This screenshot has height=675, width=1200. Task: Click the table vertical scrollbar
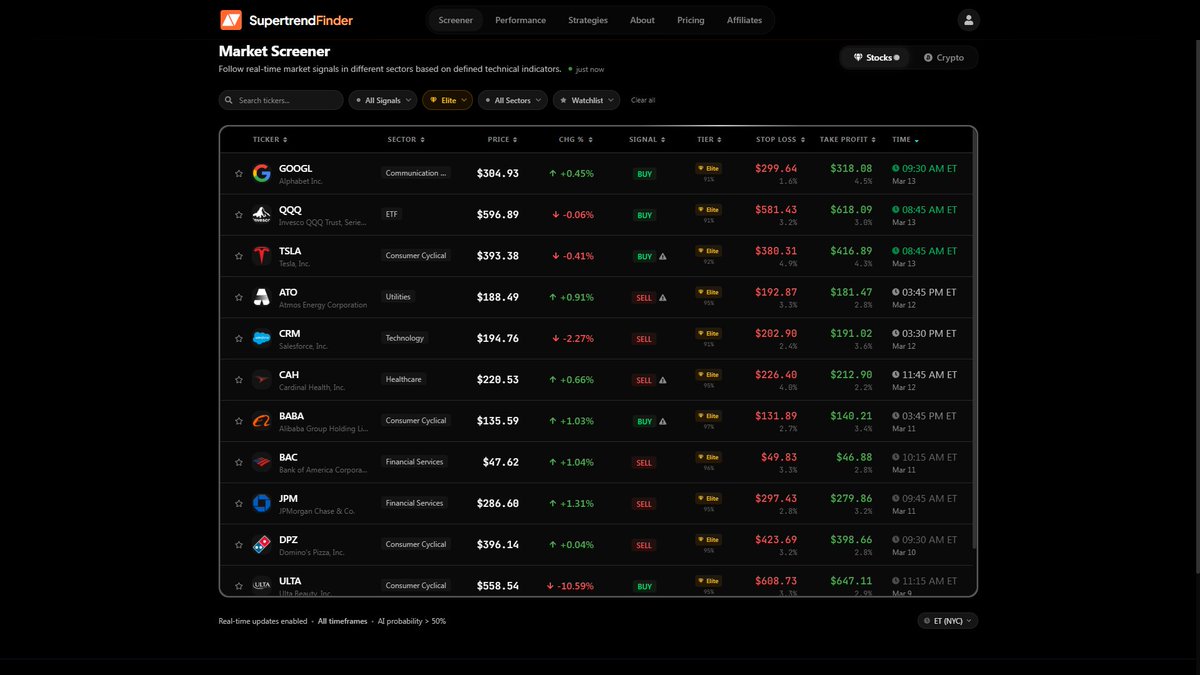[x=974, y=350]
